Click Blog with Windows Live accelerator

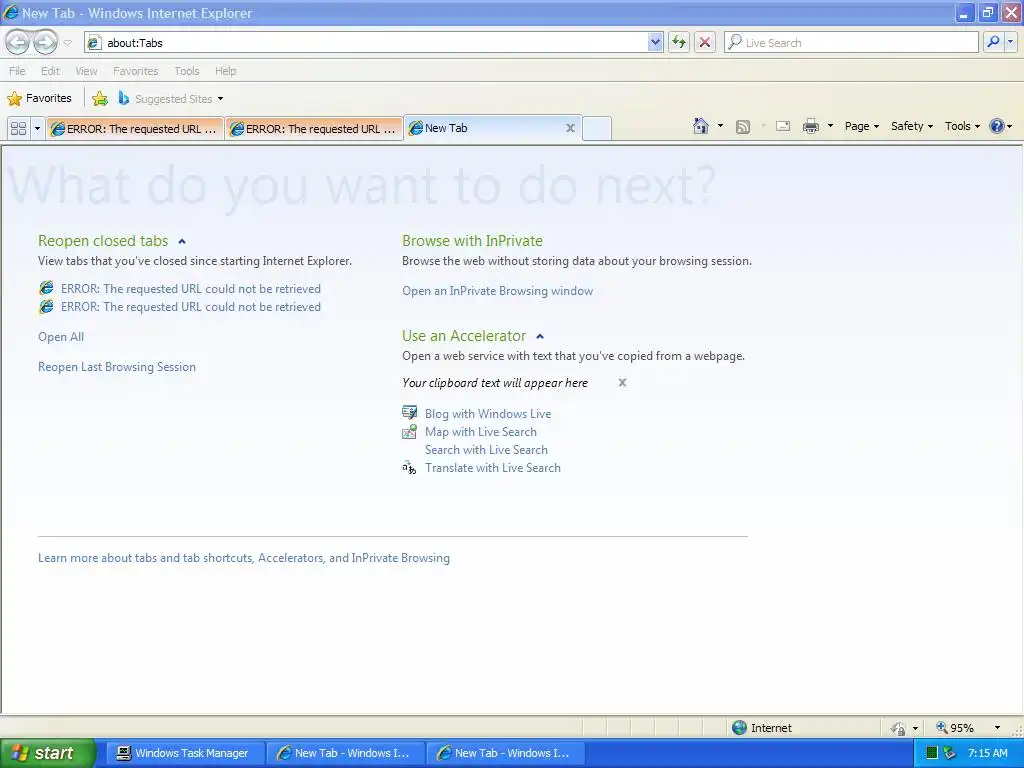pos(488,414)
